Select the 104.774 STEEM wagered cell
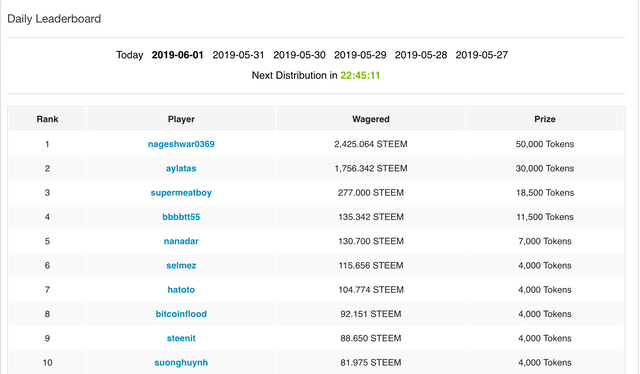This screenshot has width=640, height=374. click(x=371, y=290)
